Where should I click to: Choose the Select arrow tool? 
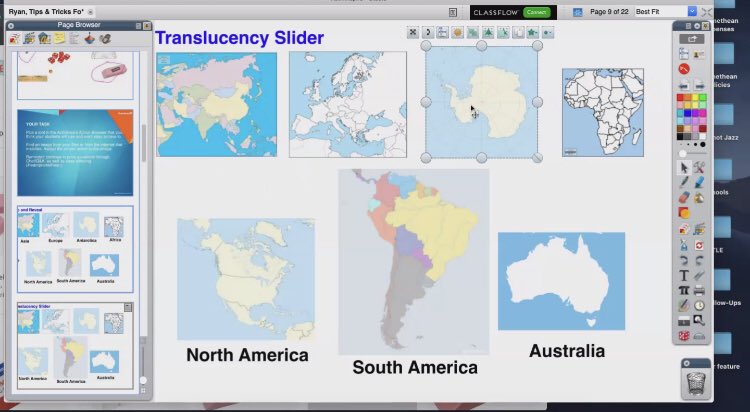pos(684,167)
